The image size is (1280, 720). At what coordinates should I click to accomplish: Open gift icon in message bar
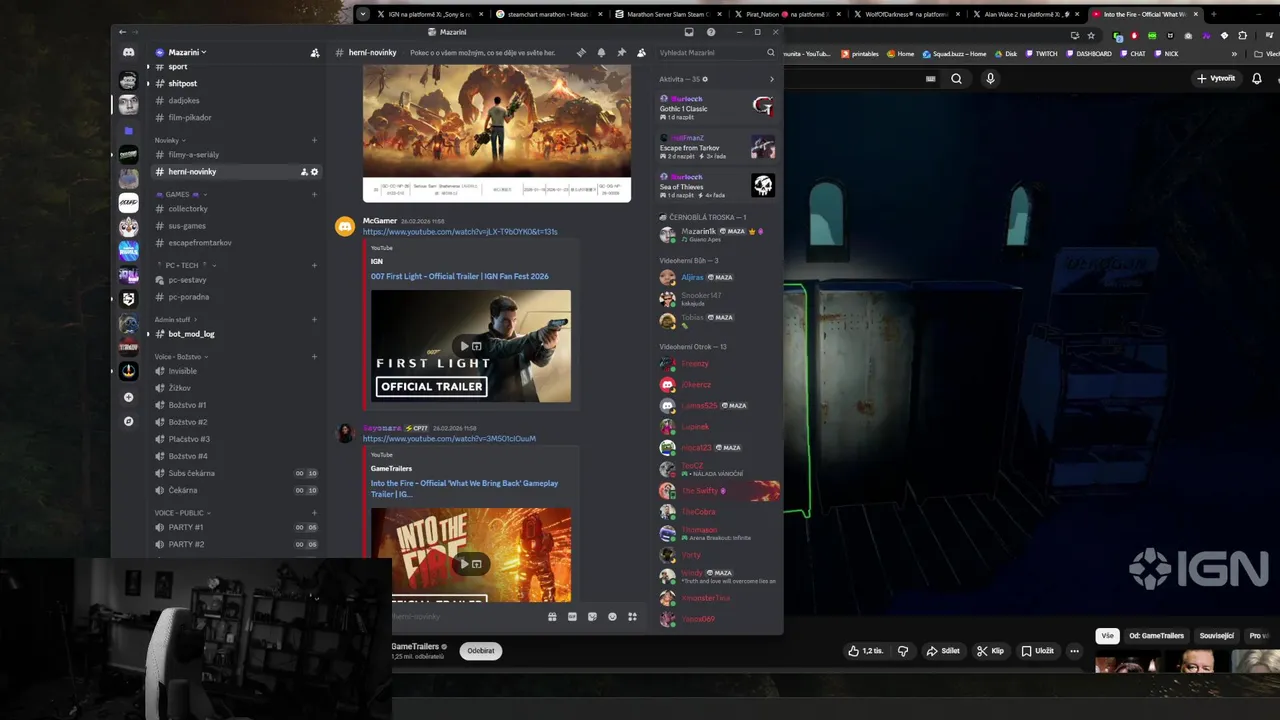[552, 617]
